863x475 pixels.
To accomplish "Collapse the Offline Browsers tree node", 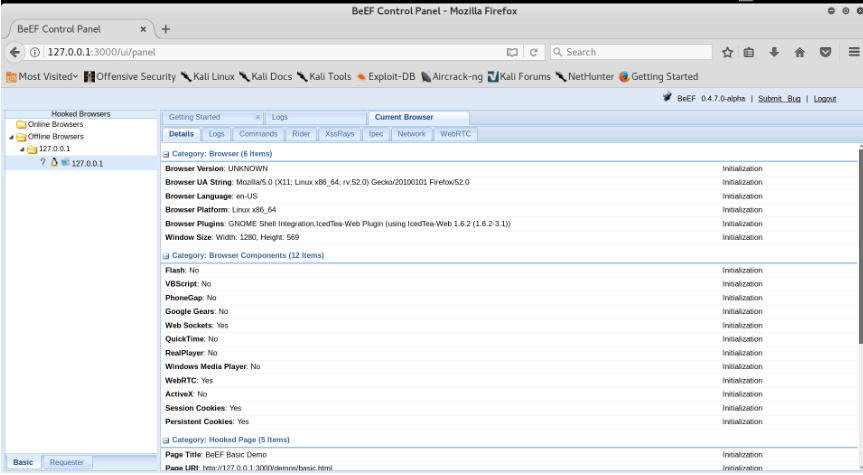I will pyautogui.click(x=12, y=137).
